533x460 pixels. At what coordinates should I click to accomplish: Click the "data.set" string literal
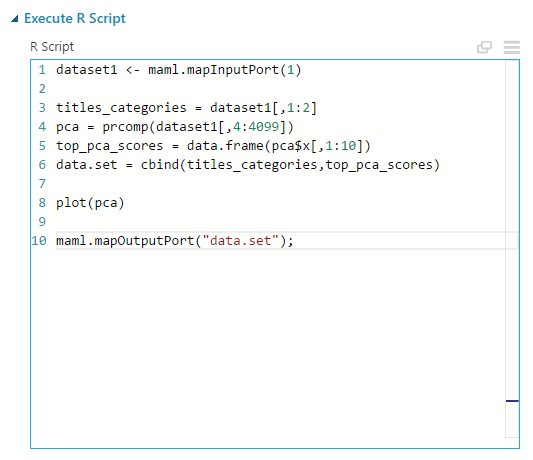click(241, 241)
